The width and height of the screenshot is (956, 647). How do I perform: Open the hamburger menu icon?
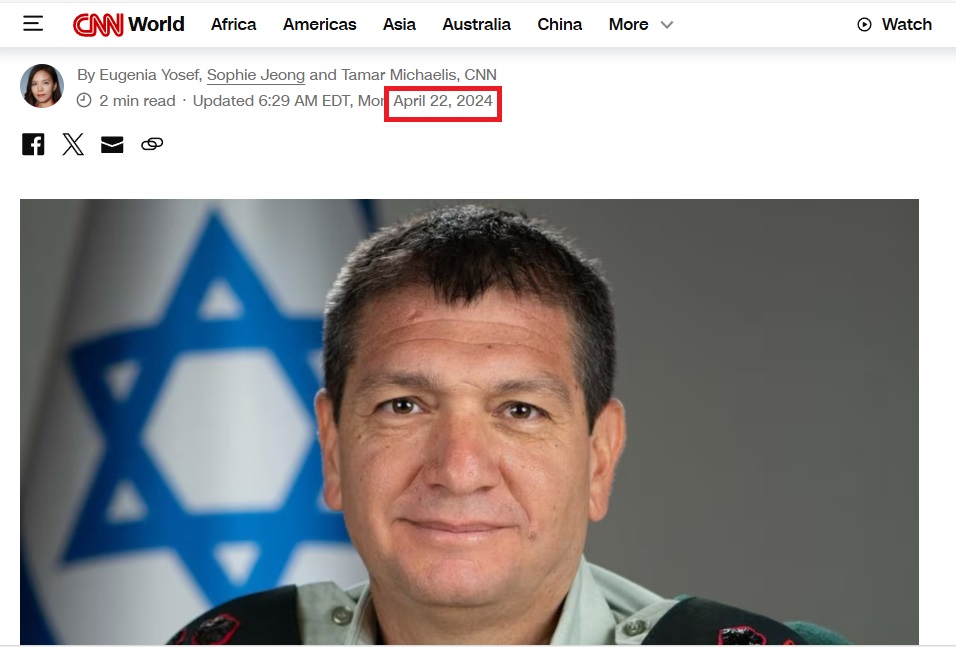click(x=33, y=24)
